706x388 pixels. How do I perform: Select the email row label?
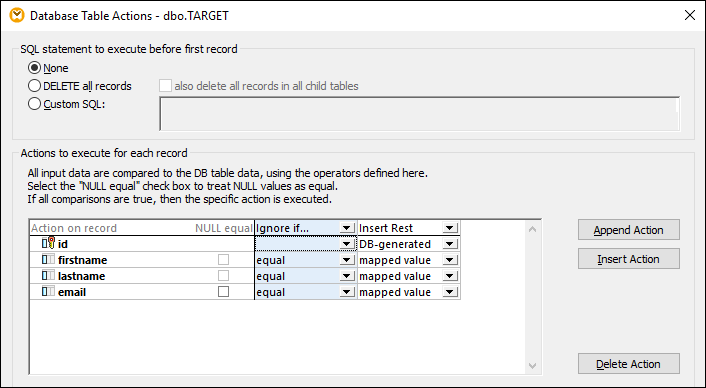click(72, 292)
